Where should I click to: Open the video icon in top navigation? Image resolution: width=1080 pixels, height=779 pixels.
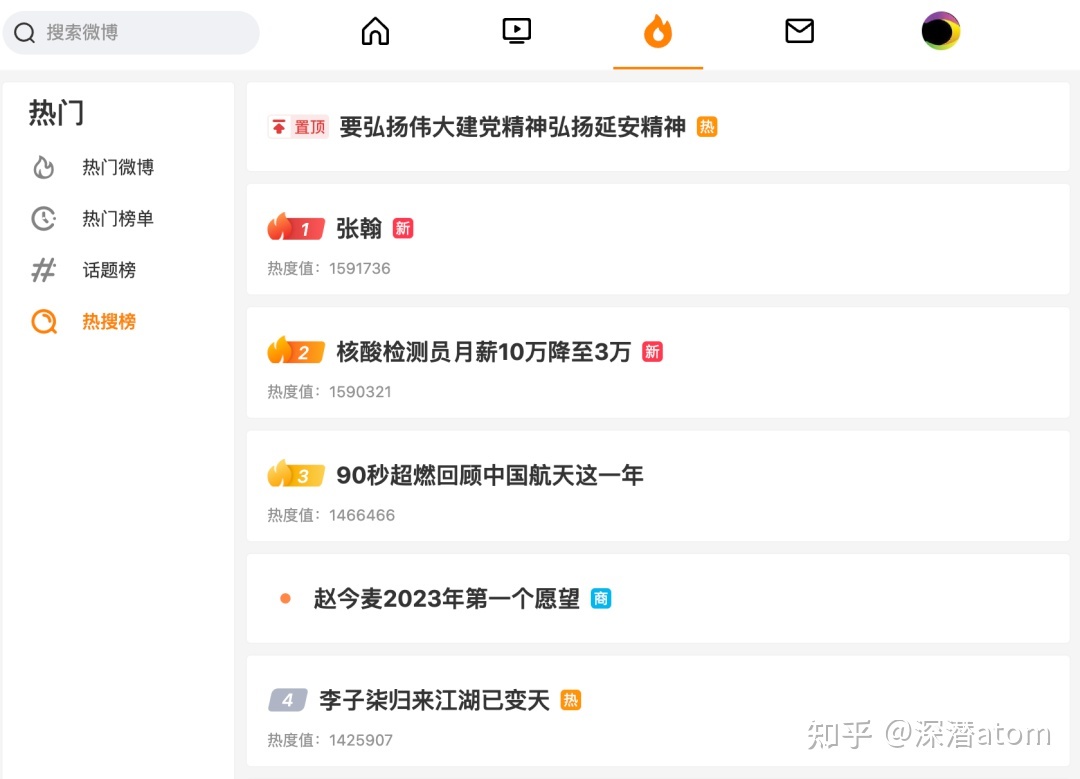pyautogui.click(x=517, y=31)
